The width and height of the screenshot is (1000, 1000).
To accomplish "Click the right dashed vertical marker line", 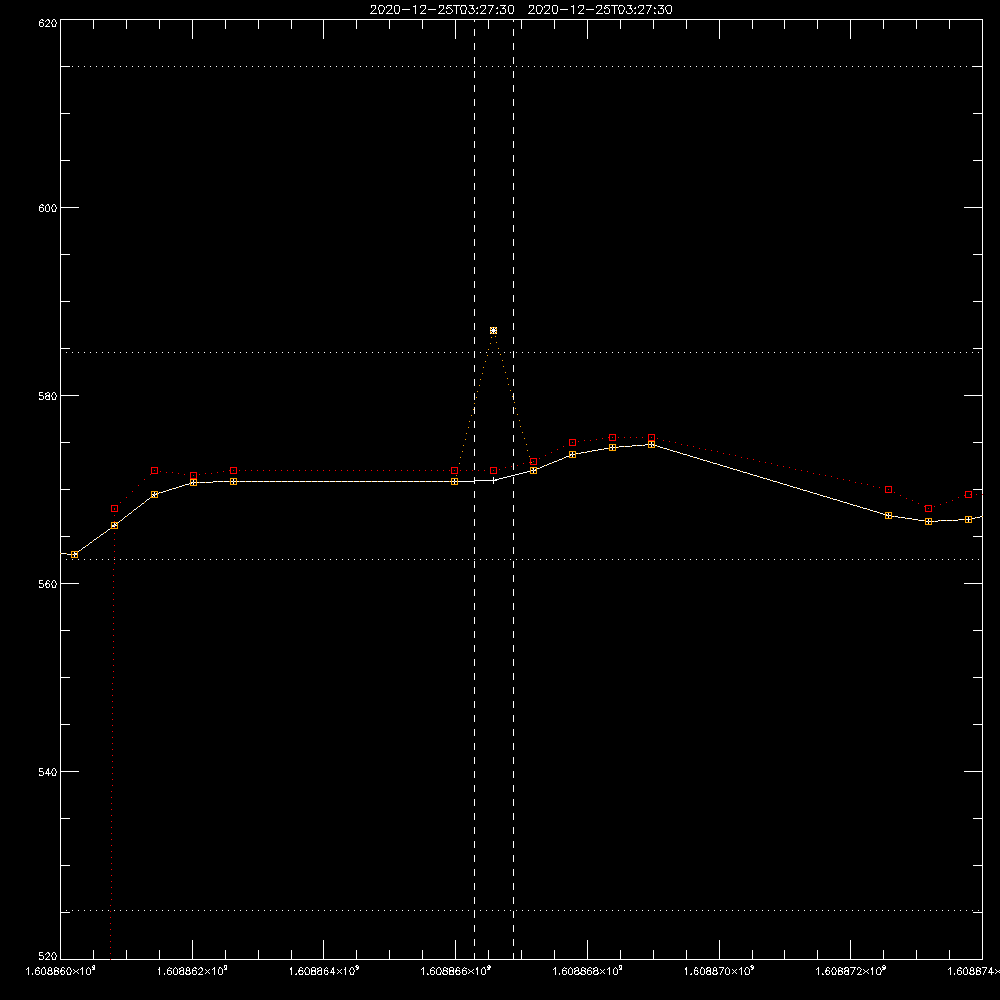I will click(x=513, y=489).
